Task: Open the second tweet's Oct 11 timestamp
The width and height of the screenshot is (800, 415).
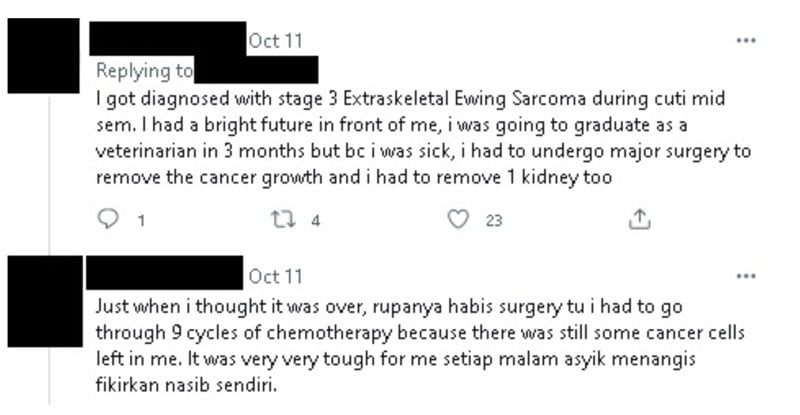Action: (x=276, y=277)
